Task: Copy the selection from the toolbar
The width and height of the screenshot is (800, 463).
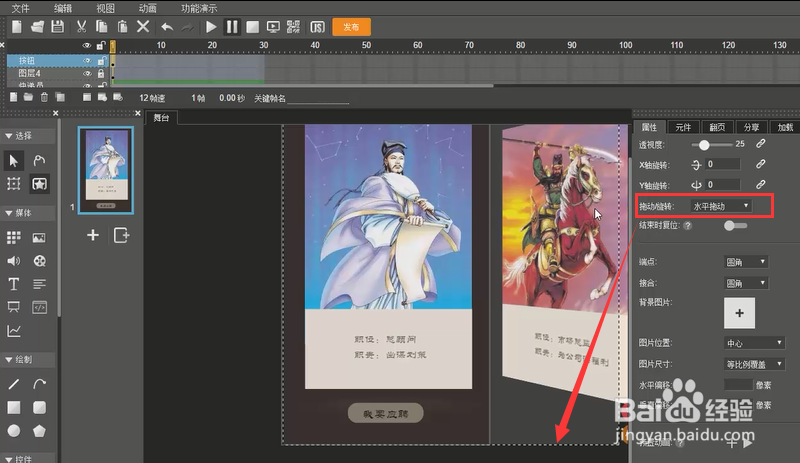Action: tap(102, 27)
